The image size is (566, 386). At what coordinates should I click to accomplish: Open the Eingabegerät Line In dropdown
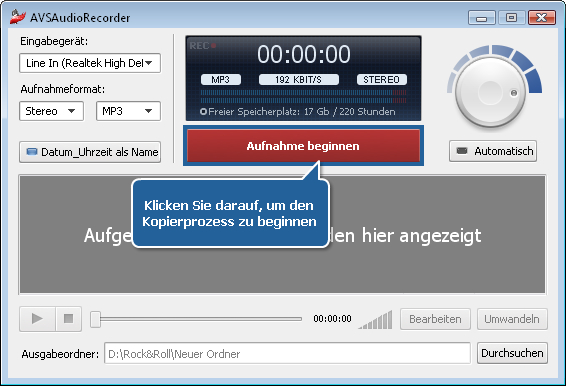(x=90, y=63)
